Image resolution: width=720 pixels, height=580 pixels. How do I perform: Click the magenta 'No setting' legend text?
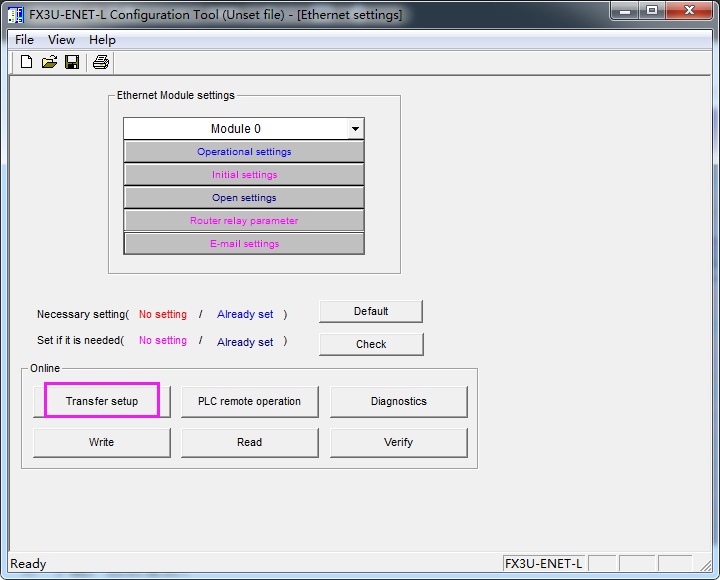tap(163, 341)
